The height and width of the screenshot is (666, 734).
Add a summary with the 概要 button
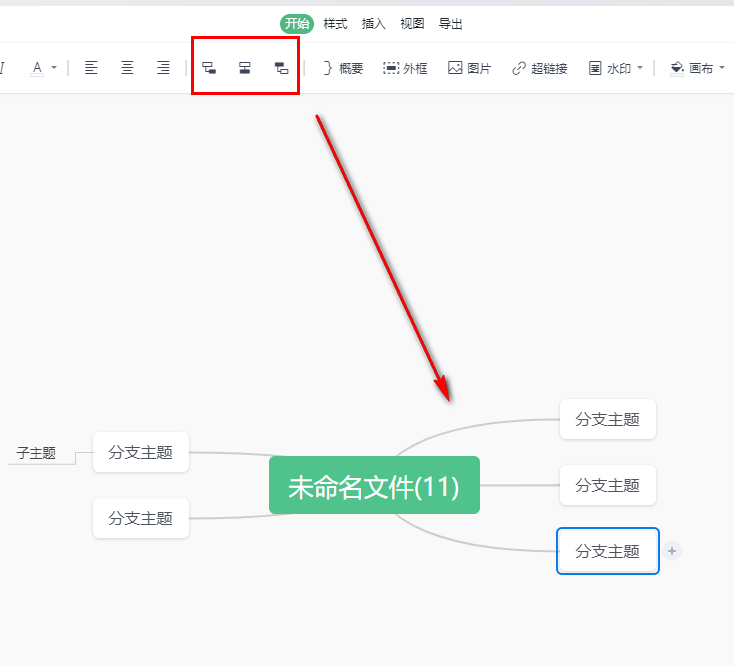tap(343, 68)
